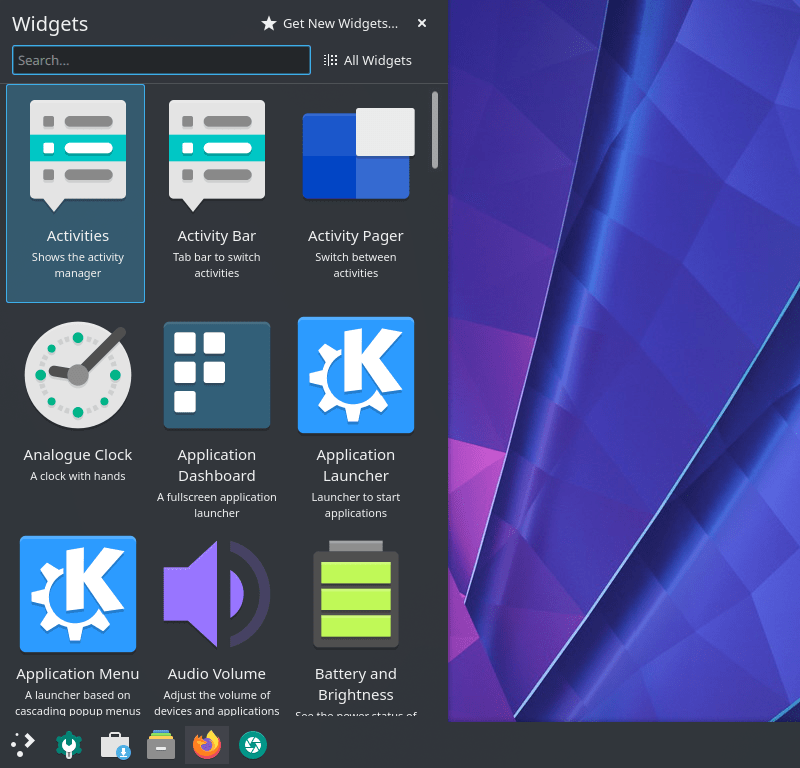Open Discover software center from taskbar

point(114,745)
